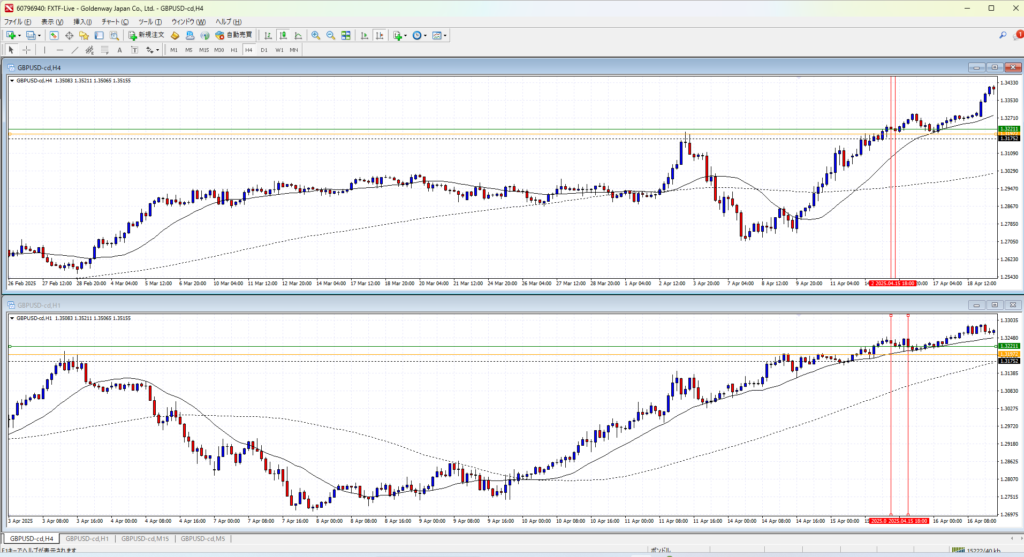Zoom in on the chart
This screenshot has height=557, width=1024.
[x=315, y=35]
